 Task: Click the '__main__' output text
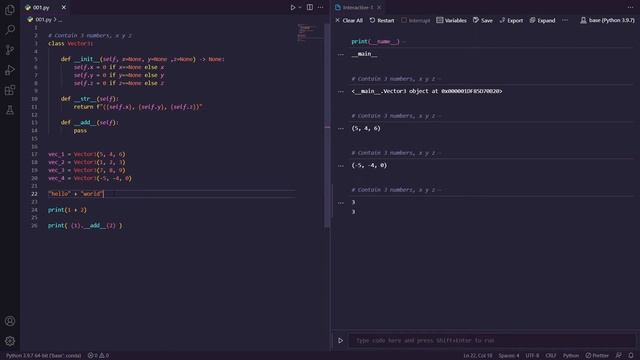364,54
